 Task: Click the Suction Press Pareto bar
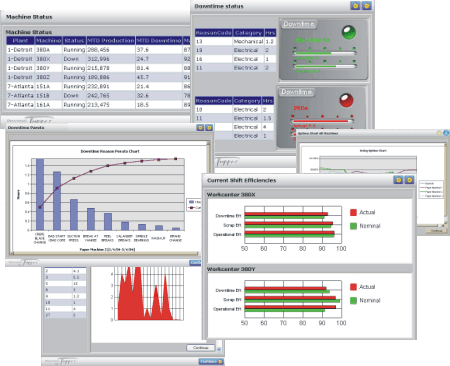click(74, 215)
